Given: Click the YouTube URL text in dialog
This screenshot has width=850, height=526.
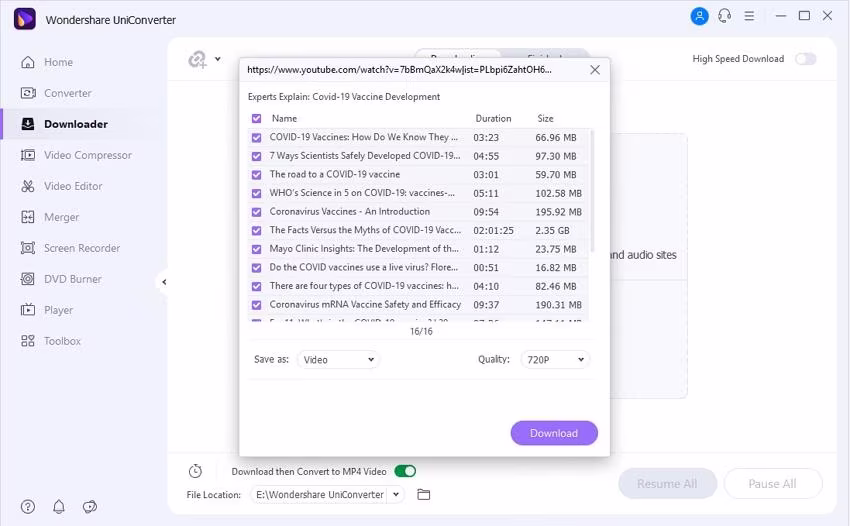Looking at the screenshot, I should point(399,69).
